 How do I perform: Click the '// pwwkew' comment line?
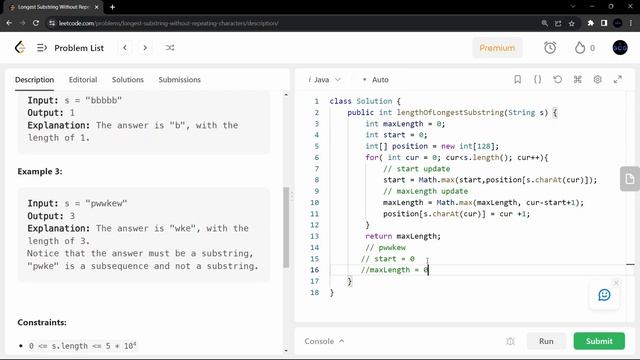pyautogui.click(x=386, y=247)
